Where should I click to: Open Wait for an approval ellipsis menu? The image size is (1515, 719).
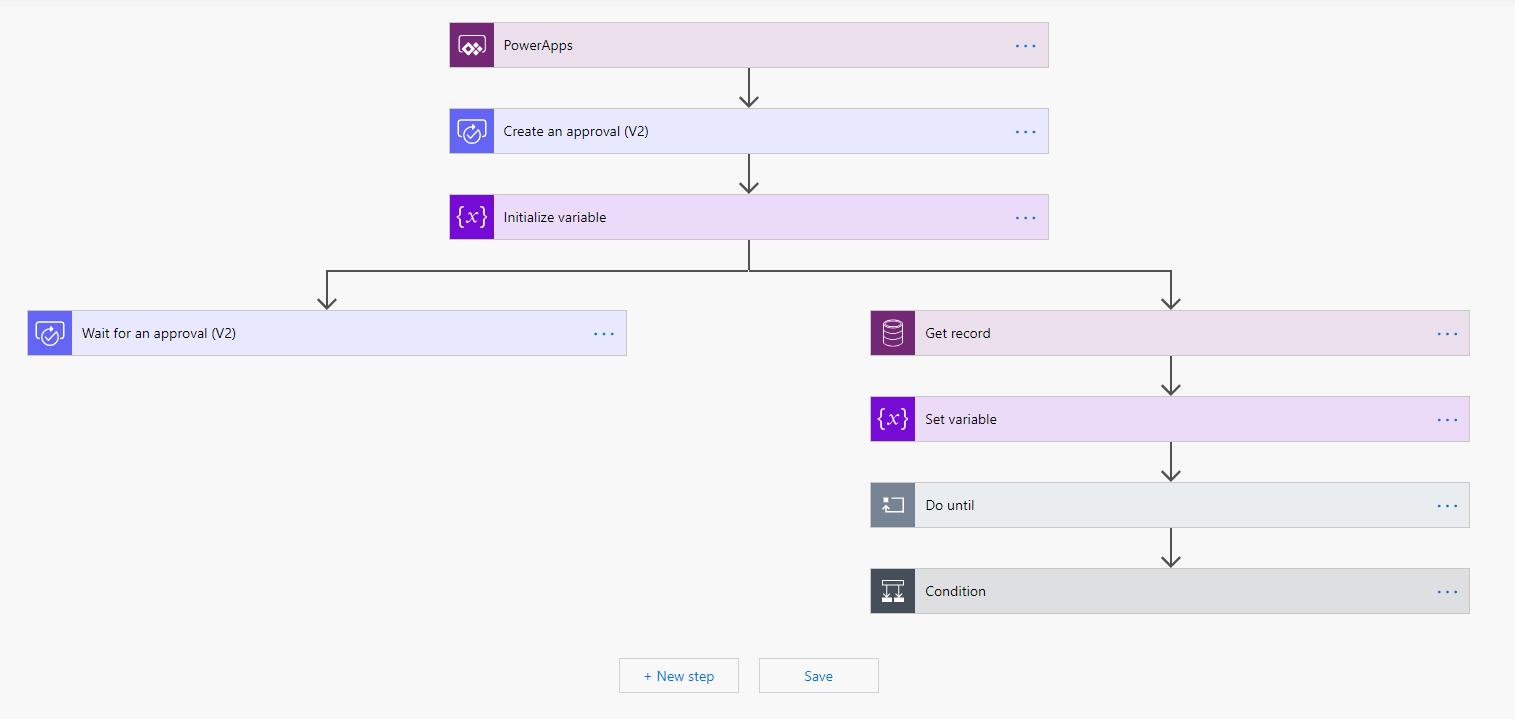pyautogui.click(x=604, y=334)
